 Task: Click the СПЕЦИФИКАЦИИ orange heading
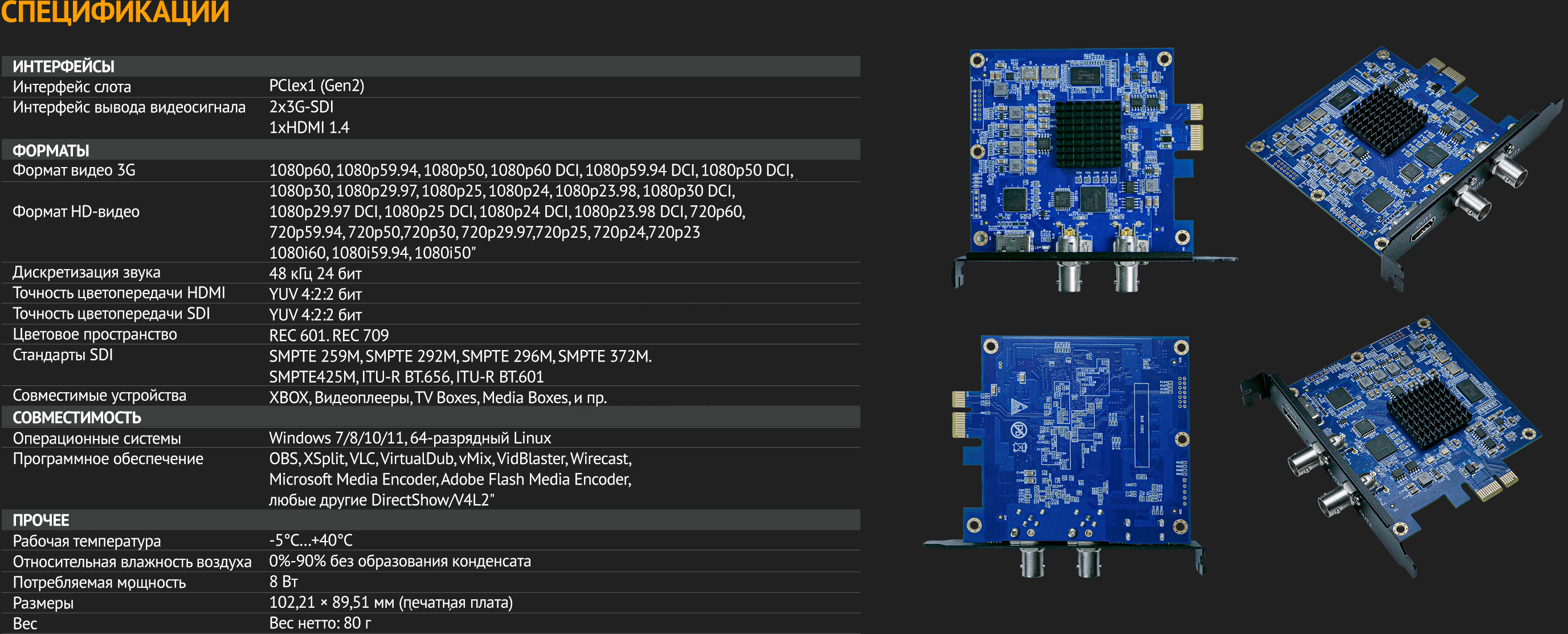pyautogui.click(x=115, y=12)
